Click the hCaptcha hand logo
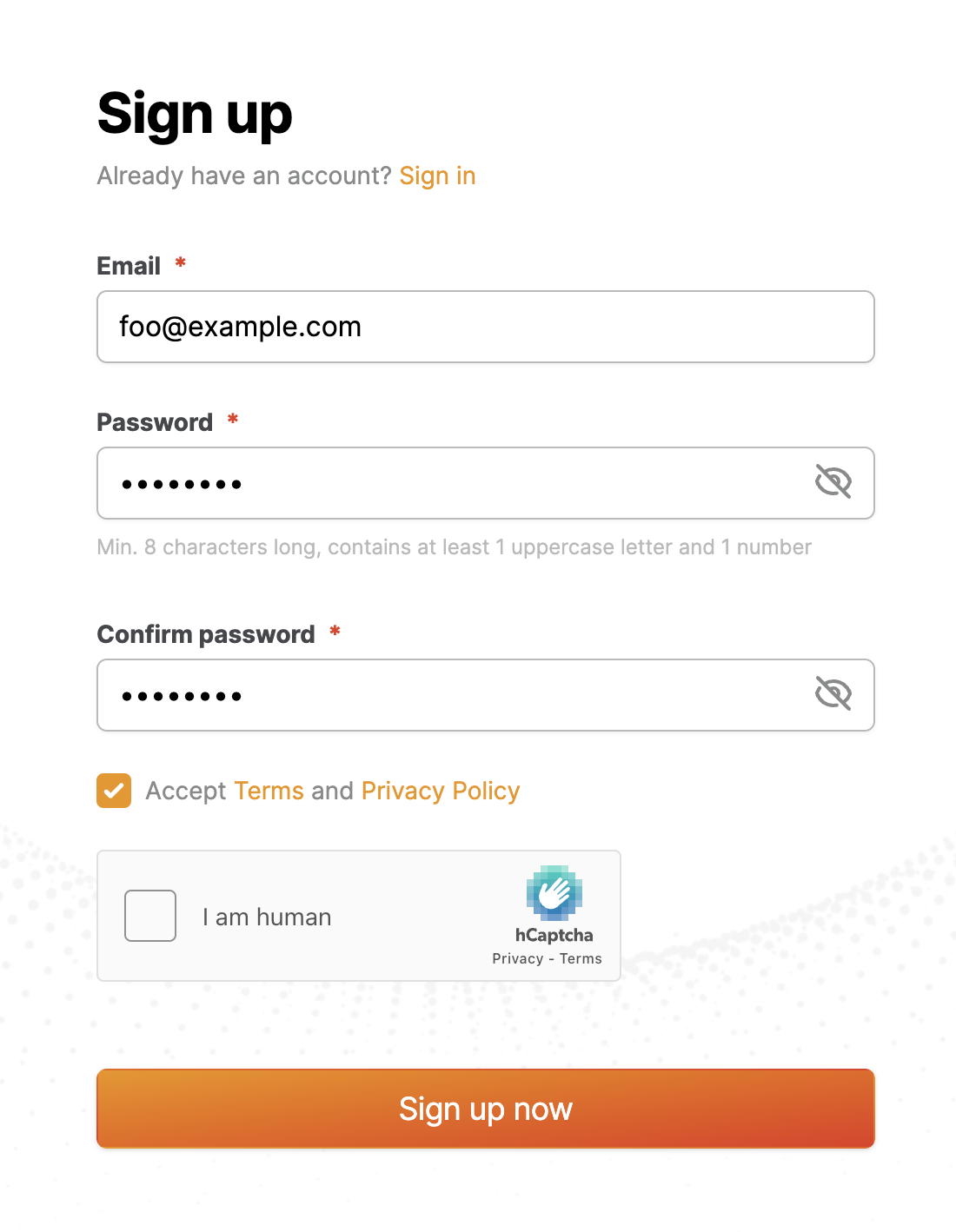Screen dimensions: 956x1232 coord(554,892)
